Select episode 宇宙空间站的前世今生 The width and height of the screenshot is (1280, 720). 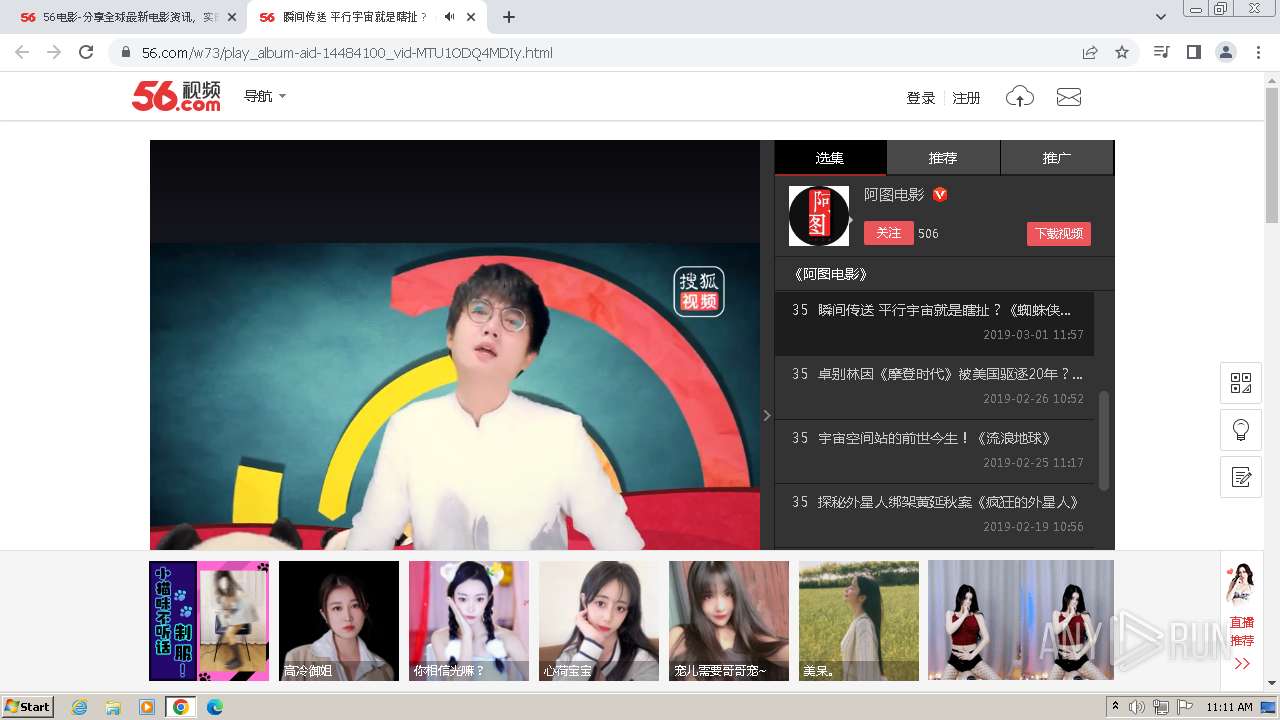point(934,450)
